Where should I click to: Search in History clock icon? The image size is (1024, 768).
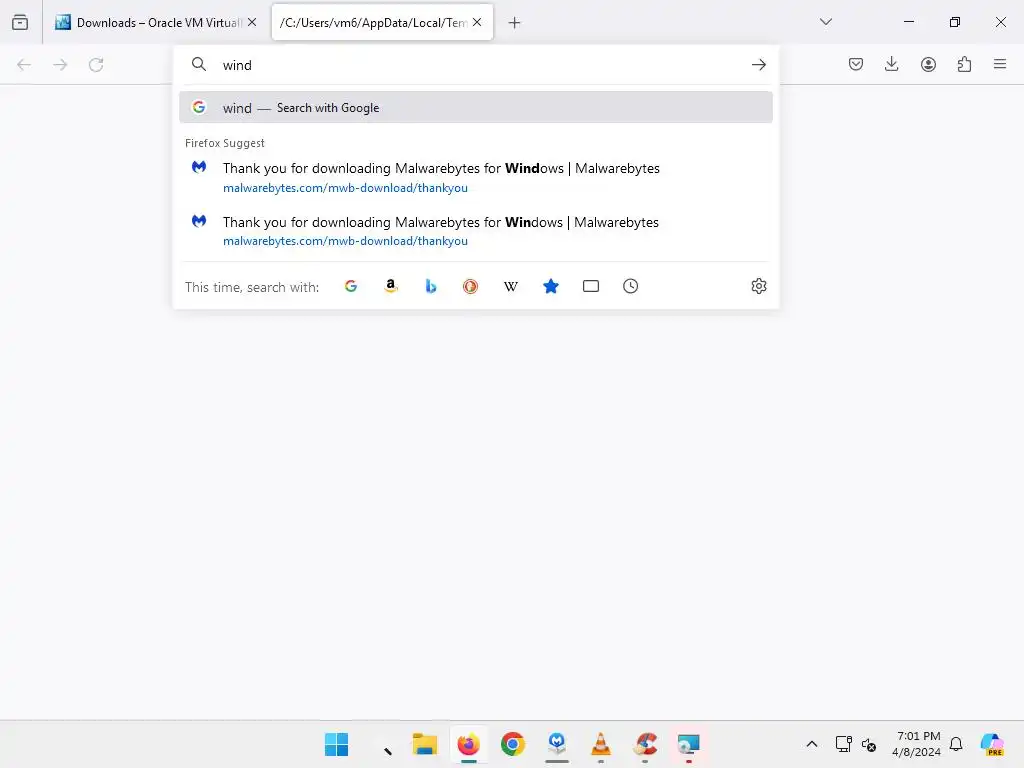[x=630, y=286]
